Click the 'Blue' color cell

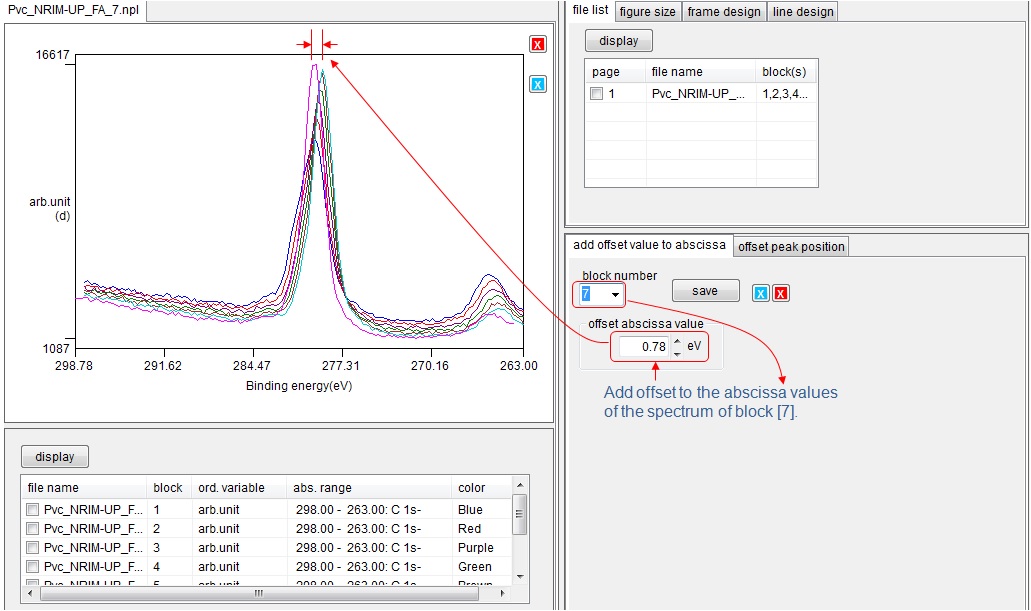(x=470, y=510)
